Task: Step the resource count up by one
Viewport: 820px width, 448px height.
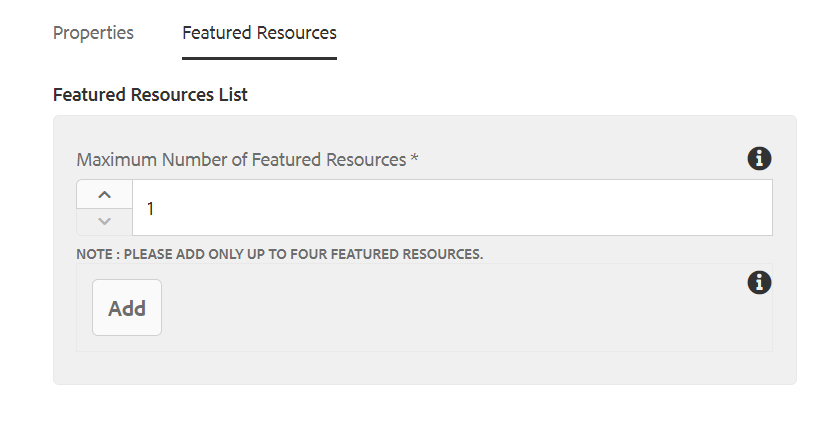Action: [x=105, y=194]
